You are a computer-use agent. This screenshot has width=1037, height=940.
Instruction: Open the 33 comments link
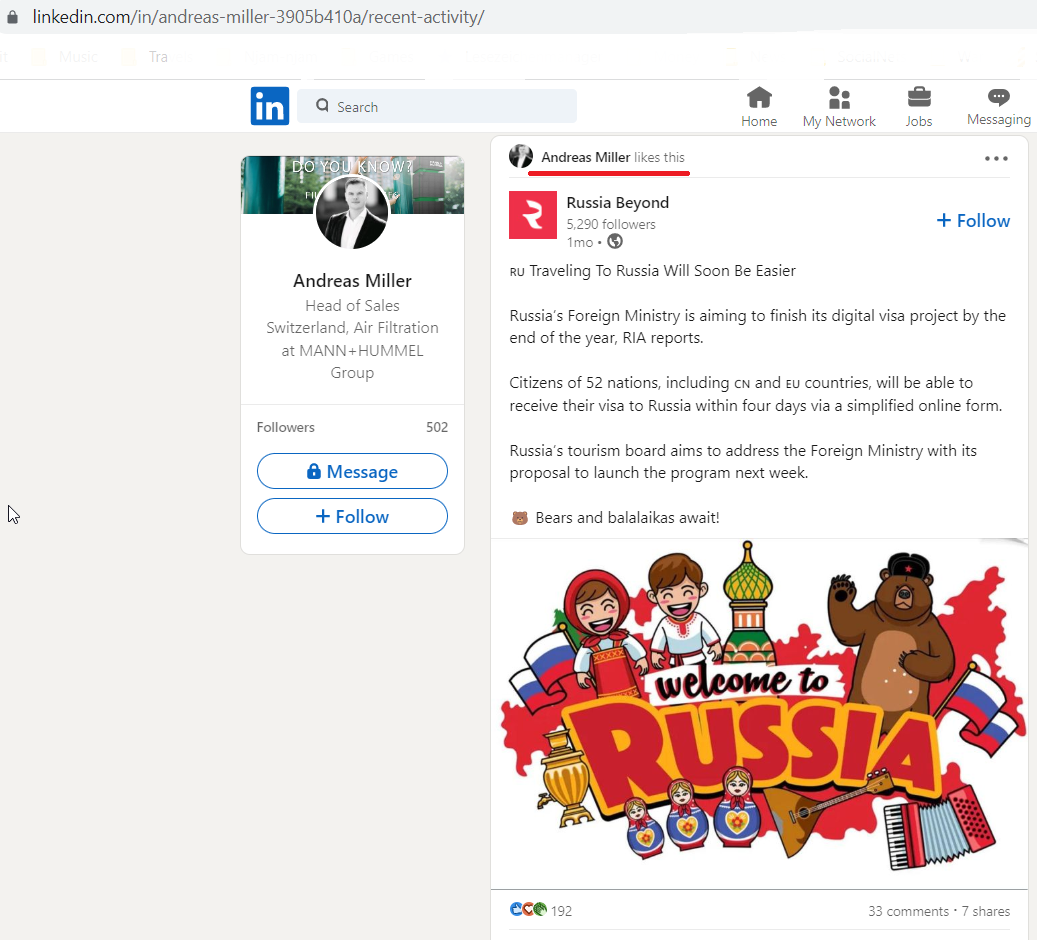pyautogui.click(x=908, y=911)
